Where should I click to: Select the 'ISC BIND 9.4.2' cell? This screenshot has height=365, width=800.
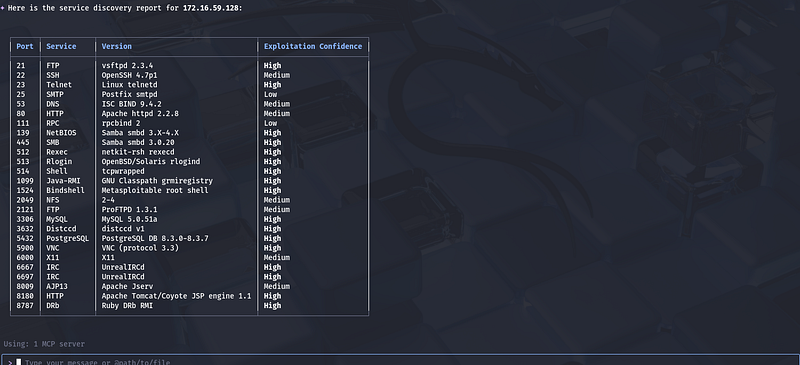(132, 104)
